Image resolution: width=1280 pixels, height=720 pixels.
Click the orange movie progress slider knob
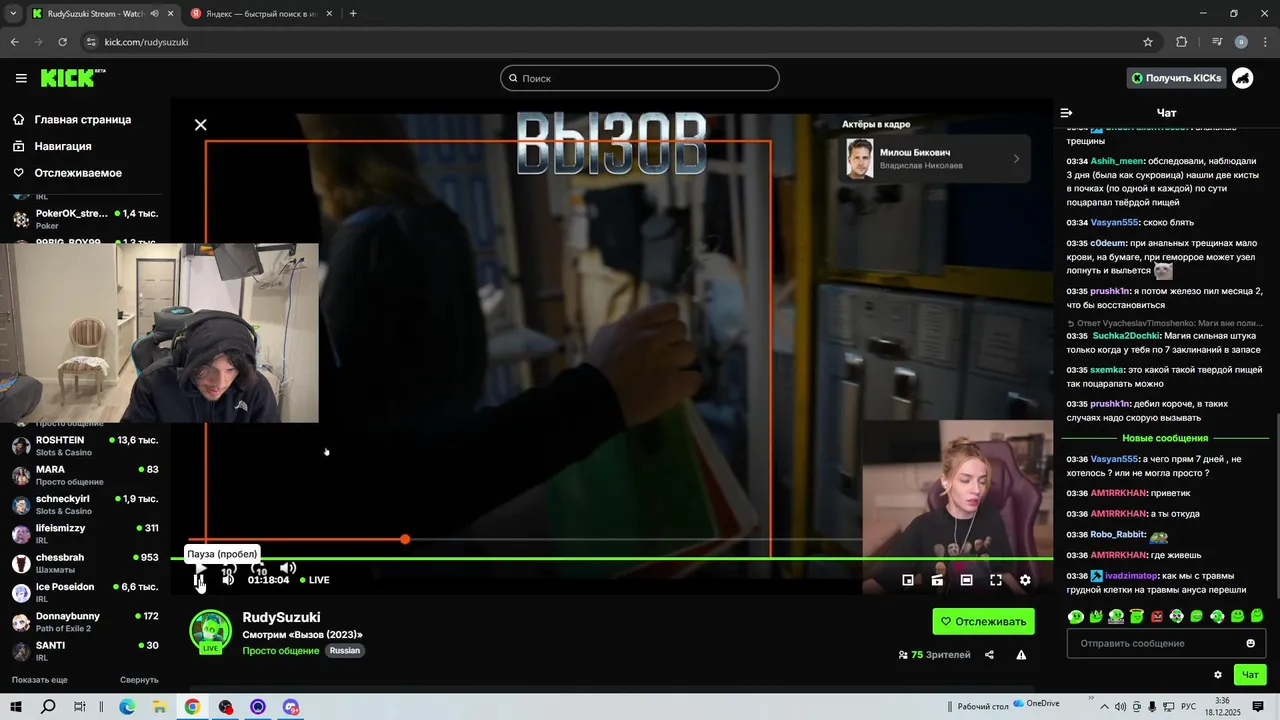[x=405, y=539]
